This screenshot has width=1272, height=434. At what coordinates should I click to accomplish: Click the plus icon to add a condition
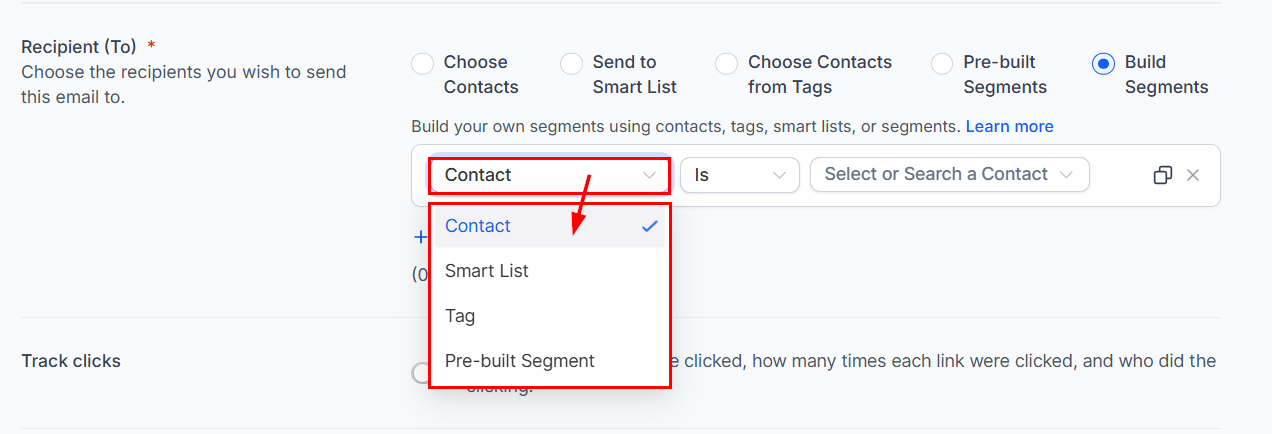point(420,237)
